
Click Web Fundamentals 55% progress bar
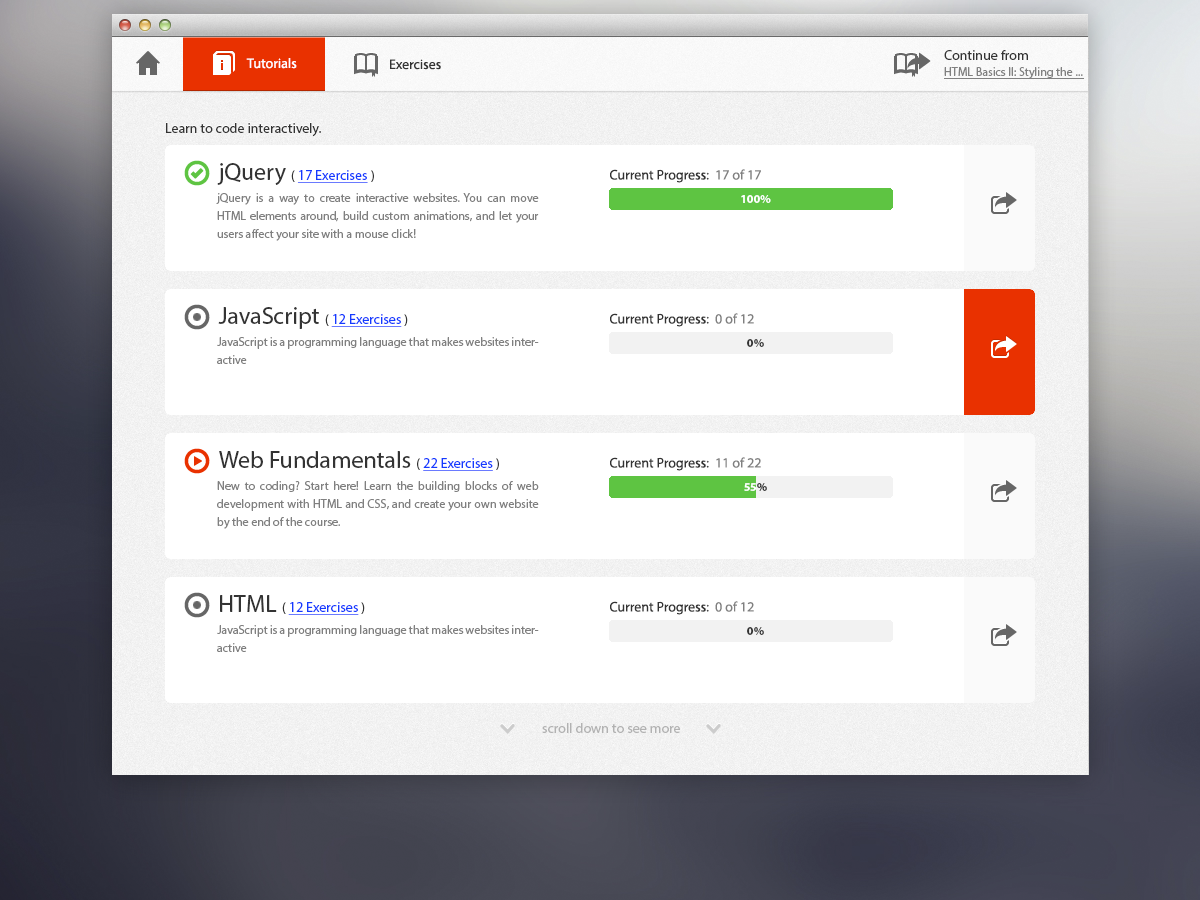coord(751,487)
